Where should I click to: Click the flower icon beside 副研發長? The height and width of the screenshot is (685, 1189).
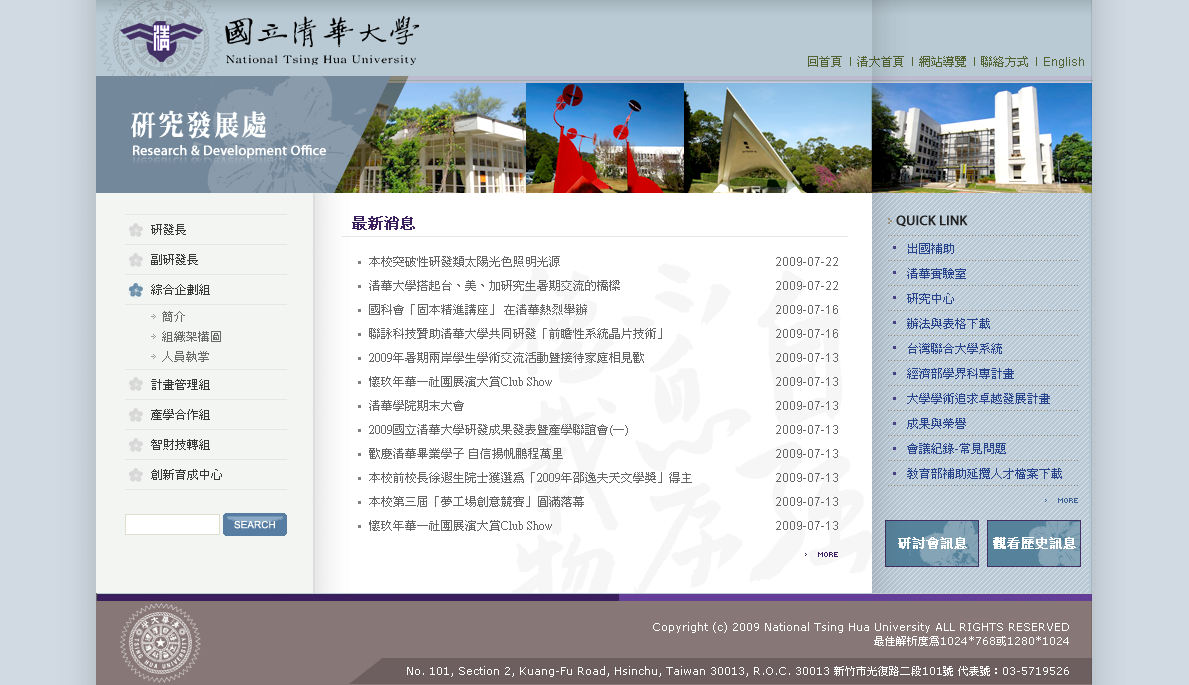tap(136, 260)
